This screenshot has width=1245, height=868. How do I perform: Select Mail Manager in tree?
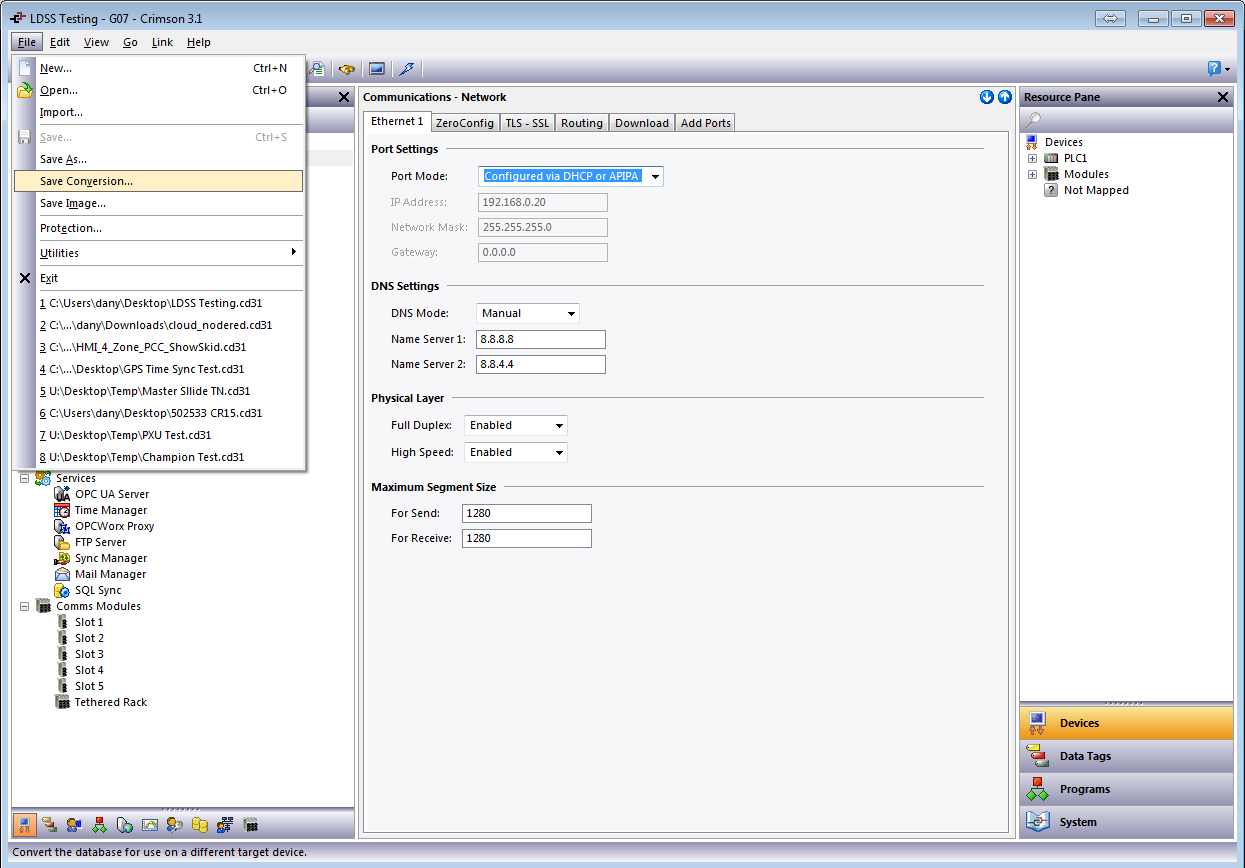click(110, 574)
